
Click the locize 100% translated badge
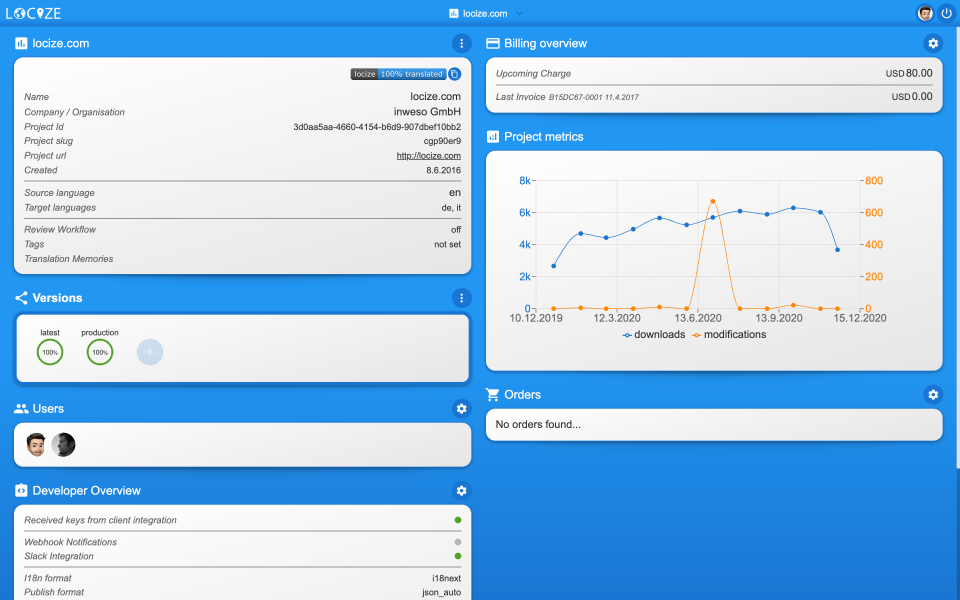pyautogui.click(x=398, y=74)
